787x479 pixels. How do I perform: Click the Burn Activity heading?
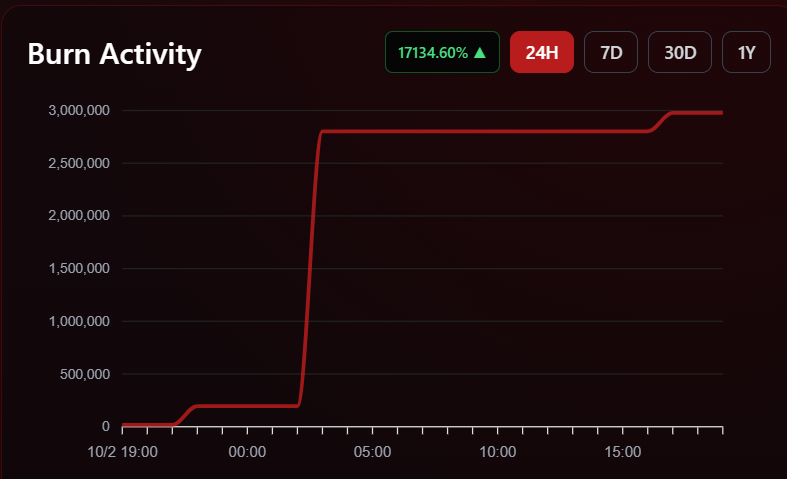coord(114,54)
